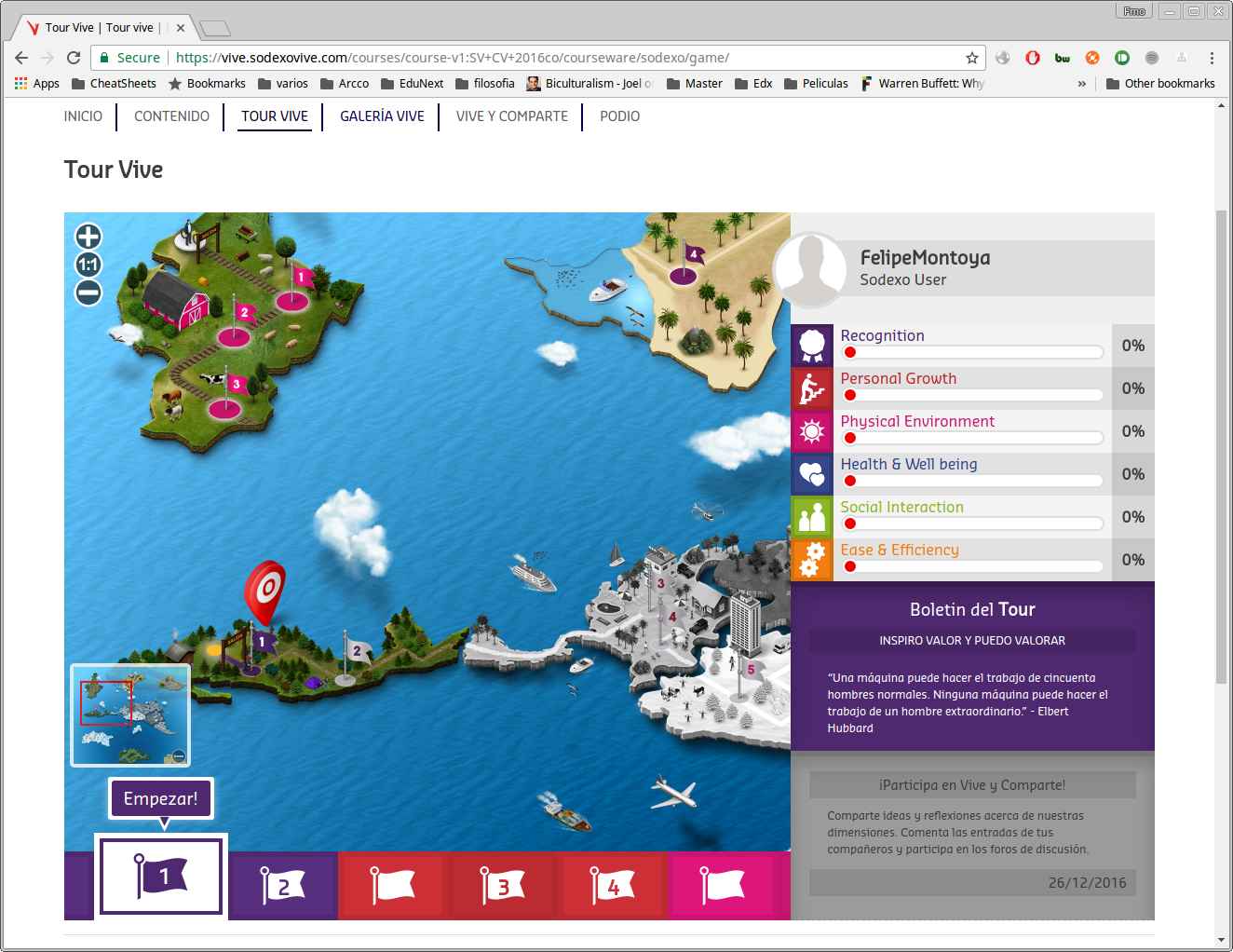Click Ease & Efficiency gears icon

[812, 560]
